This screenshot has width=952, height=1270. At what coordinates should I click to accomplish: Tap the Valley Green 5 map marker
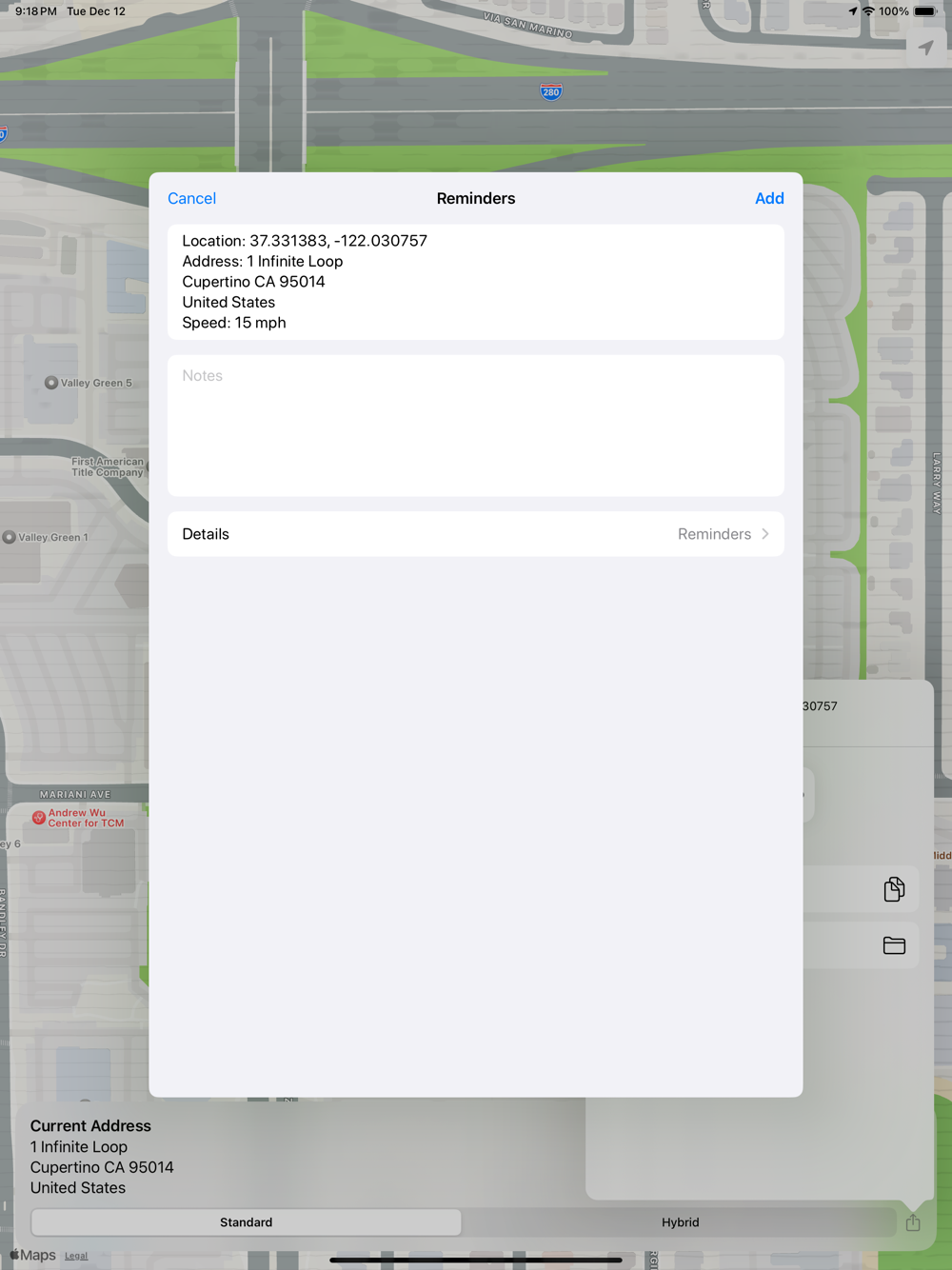click(51, 383)
